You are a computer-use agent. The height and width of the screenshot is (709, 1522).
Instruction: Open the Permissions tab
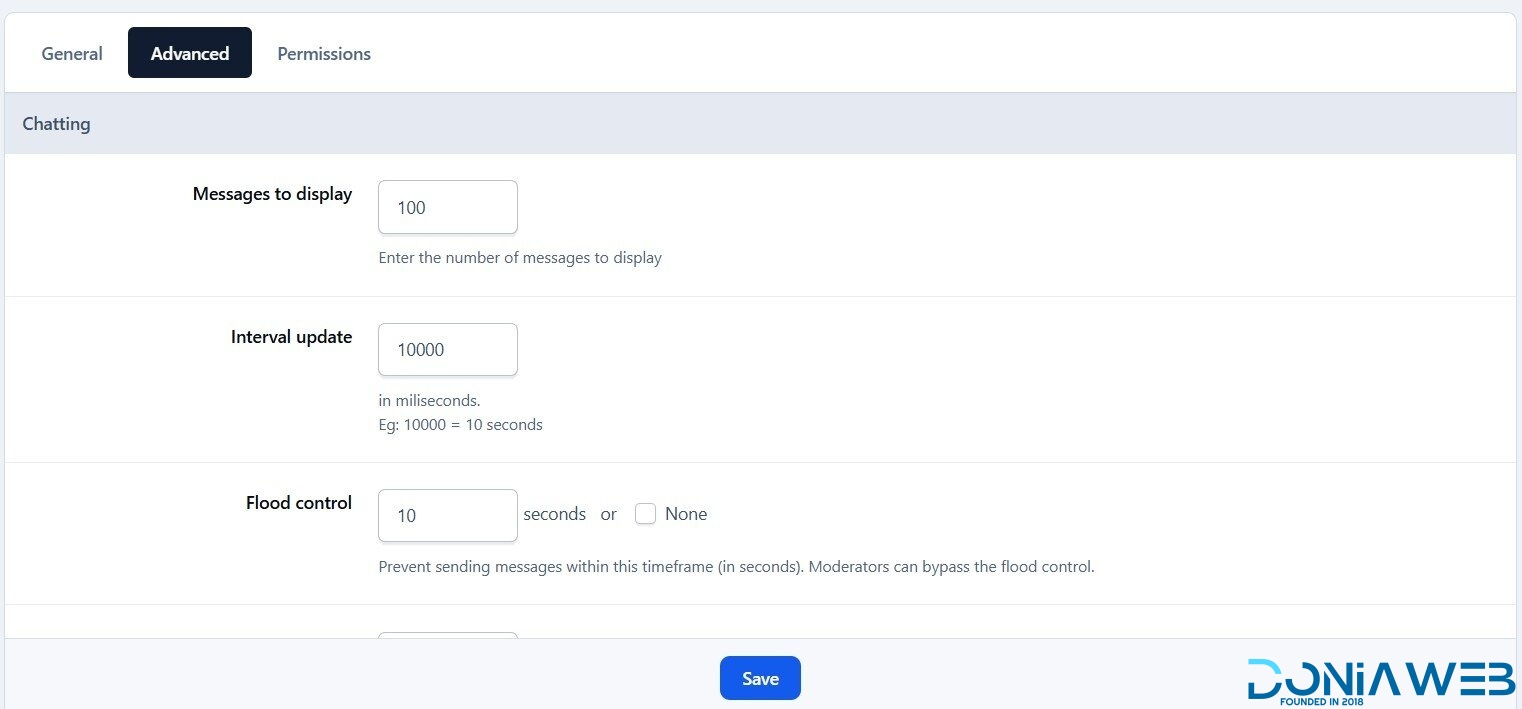[x=324, y=54]
